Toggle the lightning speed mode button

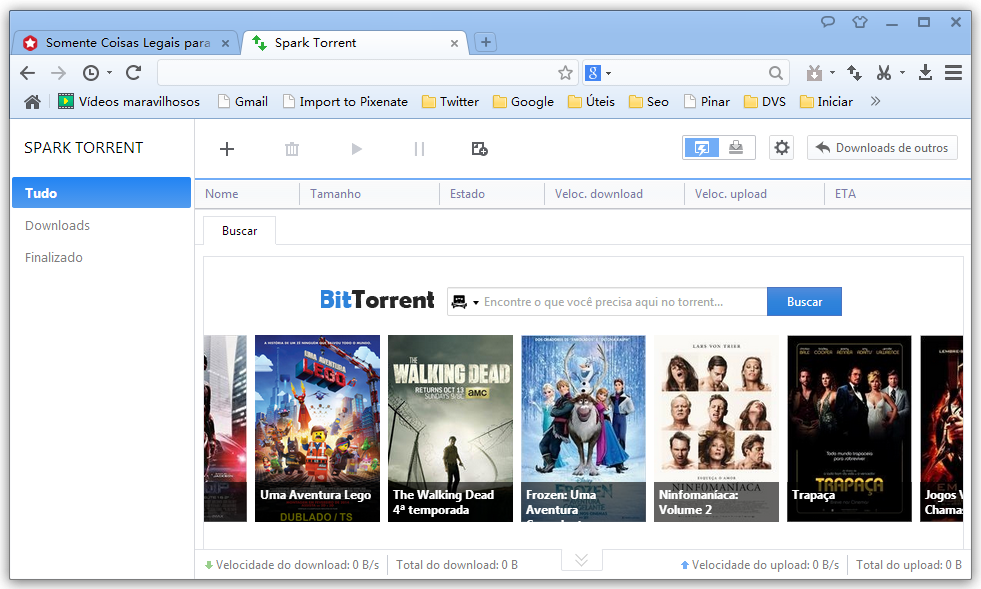701,148
